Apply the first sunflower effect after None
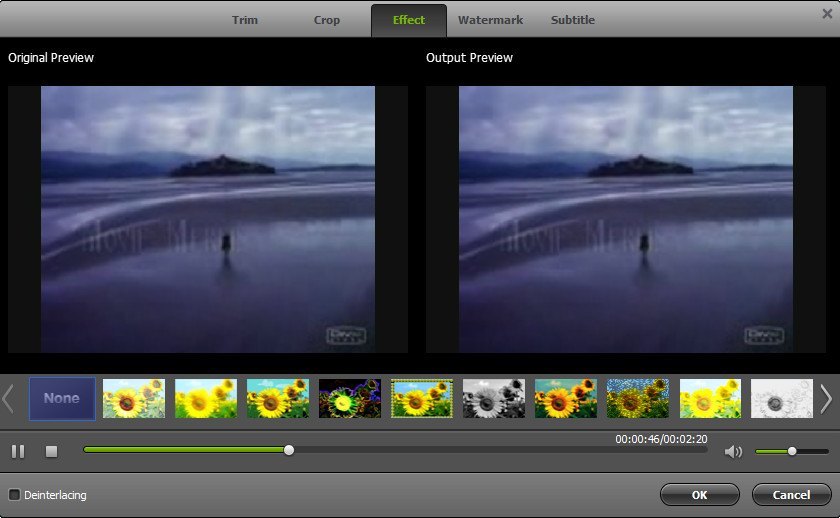The width and height of the screenshot is (840, 518). click(133, 399)
